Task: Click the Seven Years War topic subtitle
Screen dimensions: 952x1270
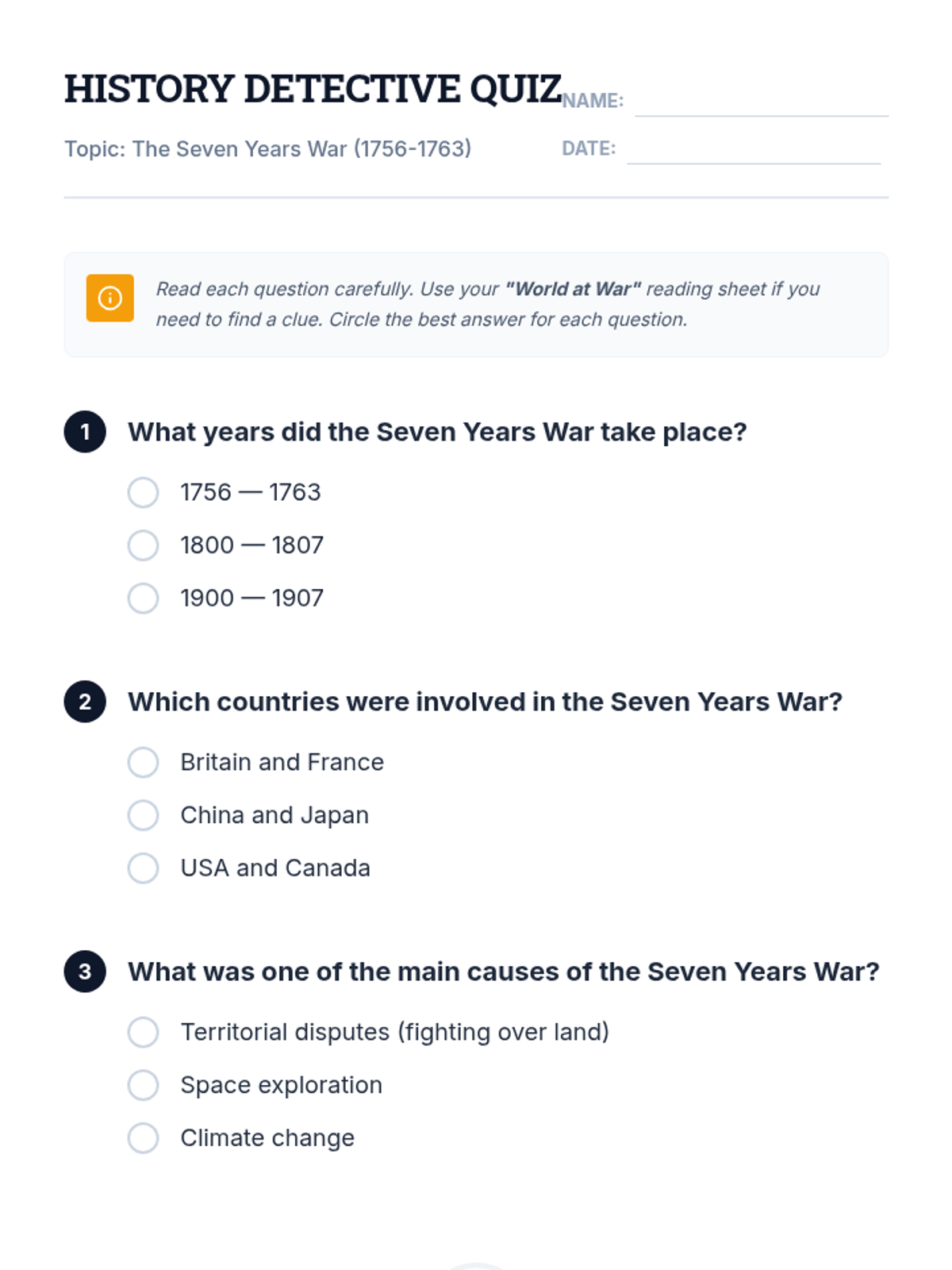Action: click(x=268, y=149)
